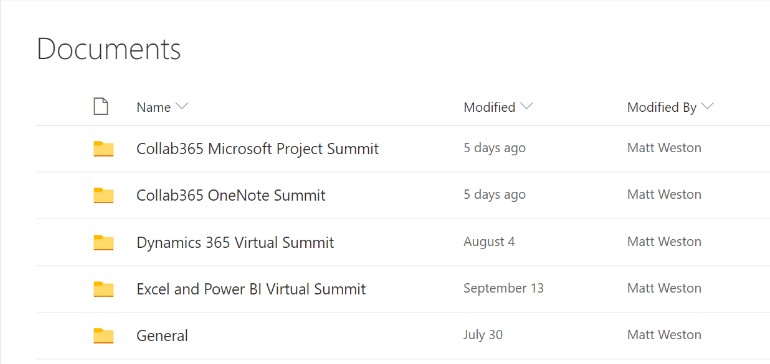
Task: Click the file type icon in header
Action: click(101, 107)
